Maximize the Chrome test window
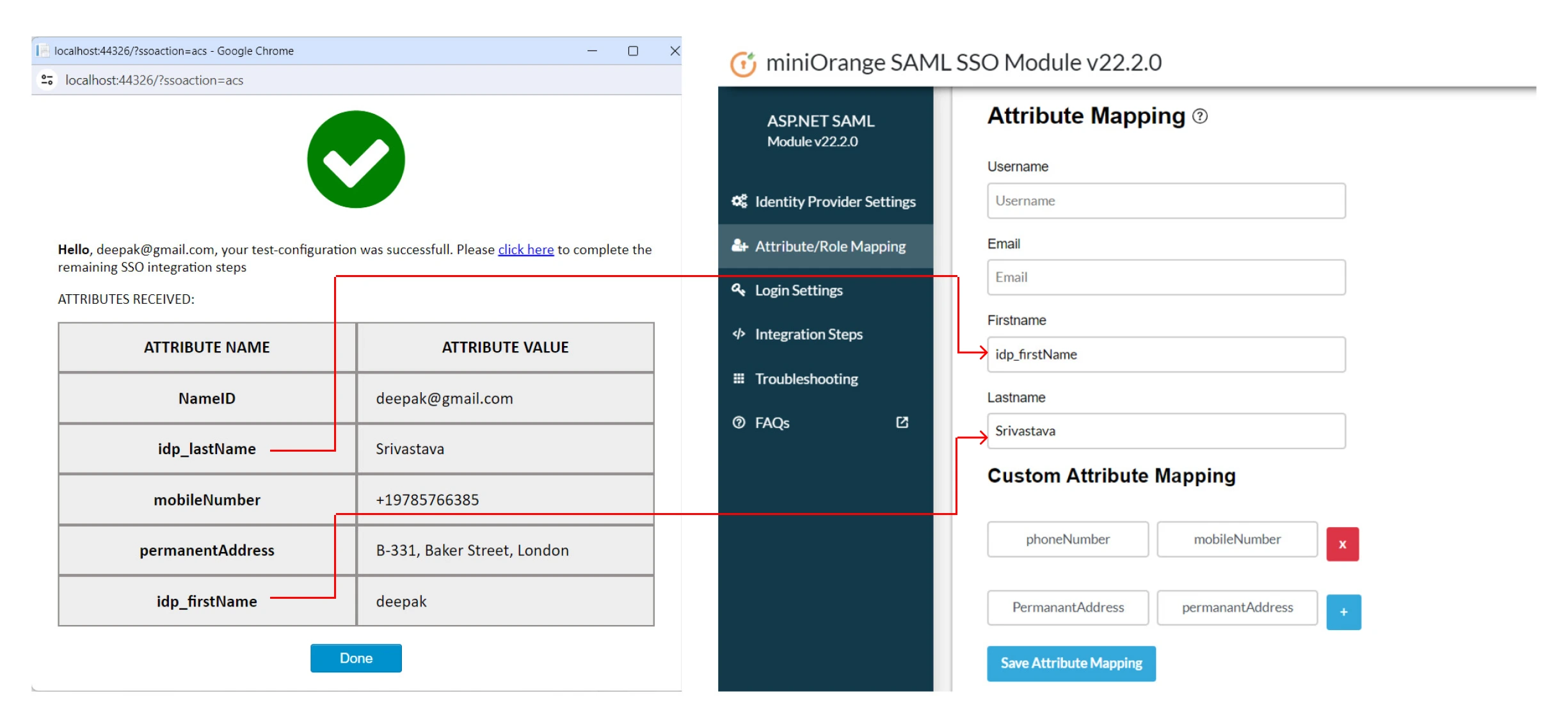 tap(633, 51)
